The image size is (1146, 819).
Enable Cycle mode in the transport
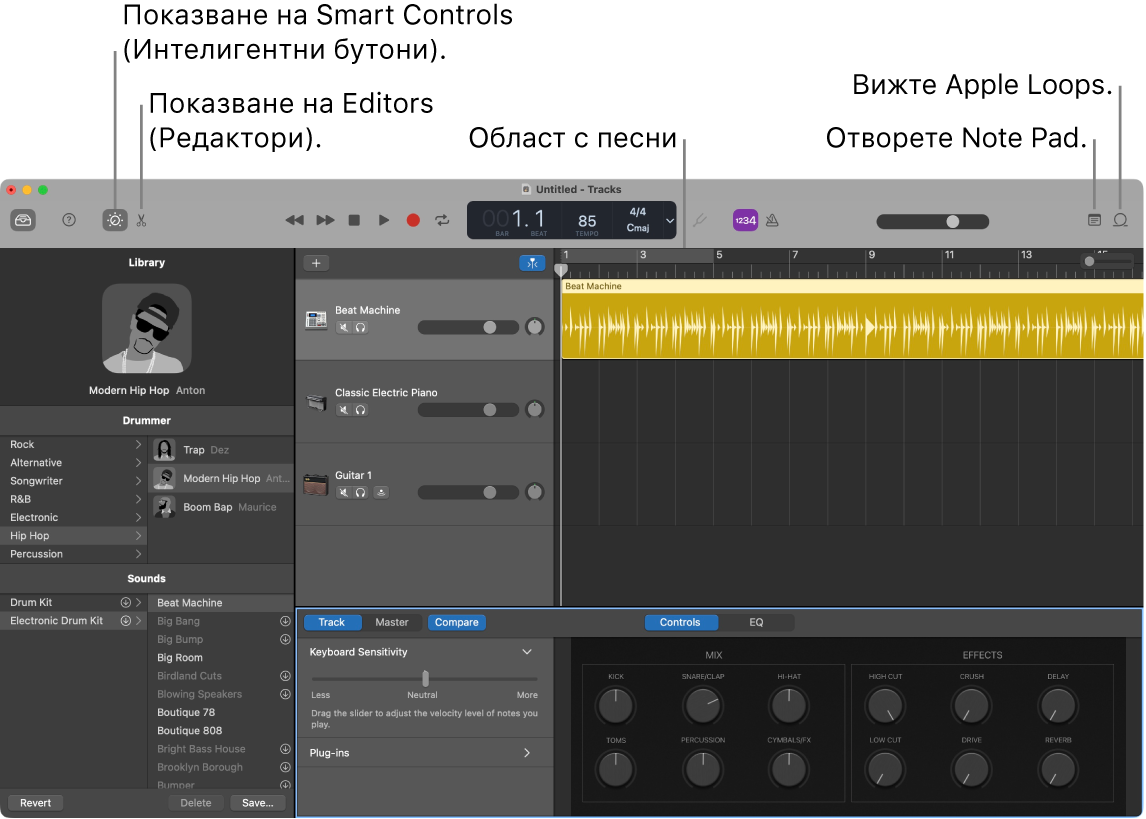(442, 220)
